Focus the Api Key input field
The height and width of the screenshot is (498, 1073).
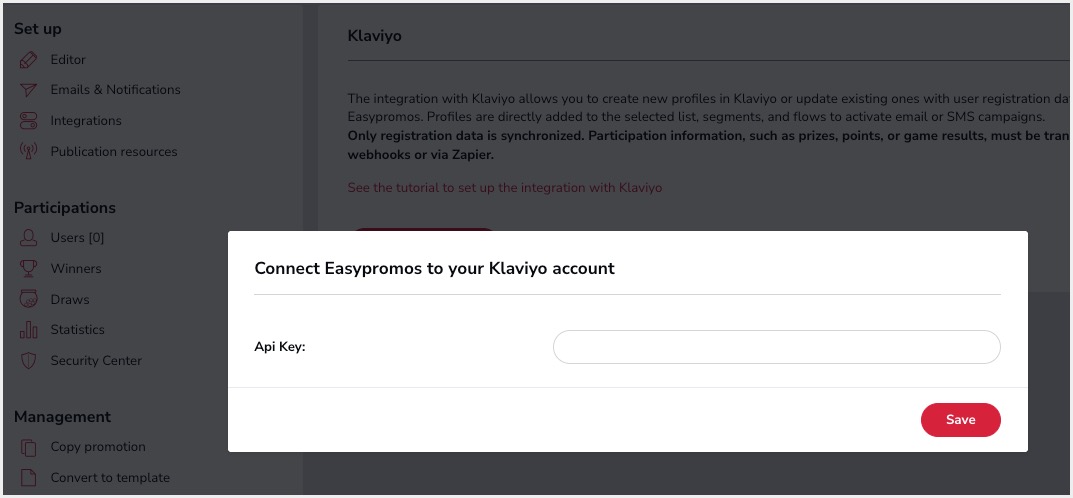776,347
